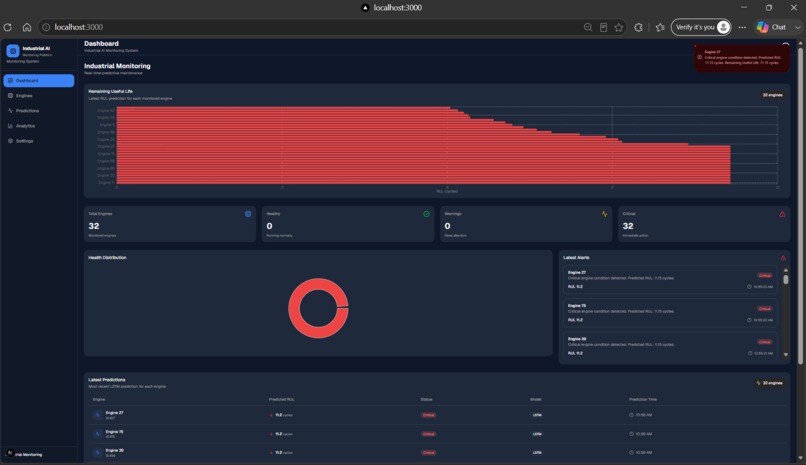The image size is (806, 465).
Task: Click the alerts list scroll down arrow
Action: coord(785,355)
